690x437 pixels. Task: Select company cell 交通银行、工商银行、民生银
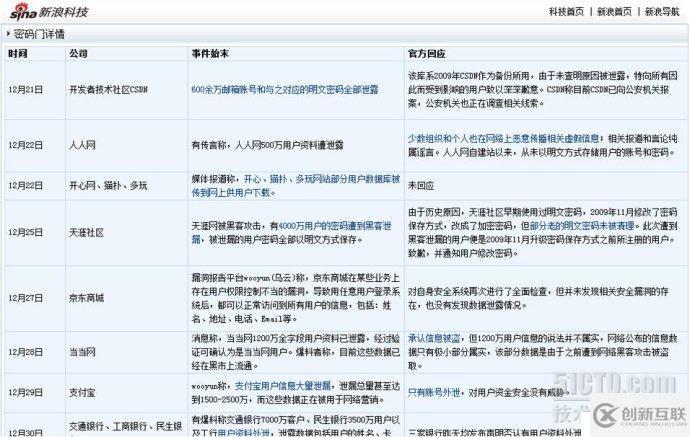tap(125, 426)
